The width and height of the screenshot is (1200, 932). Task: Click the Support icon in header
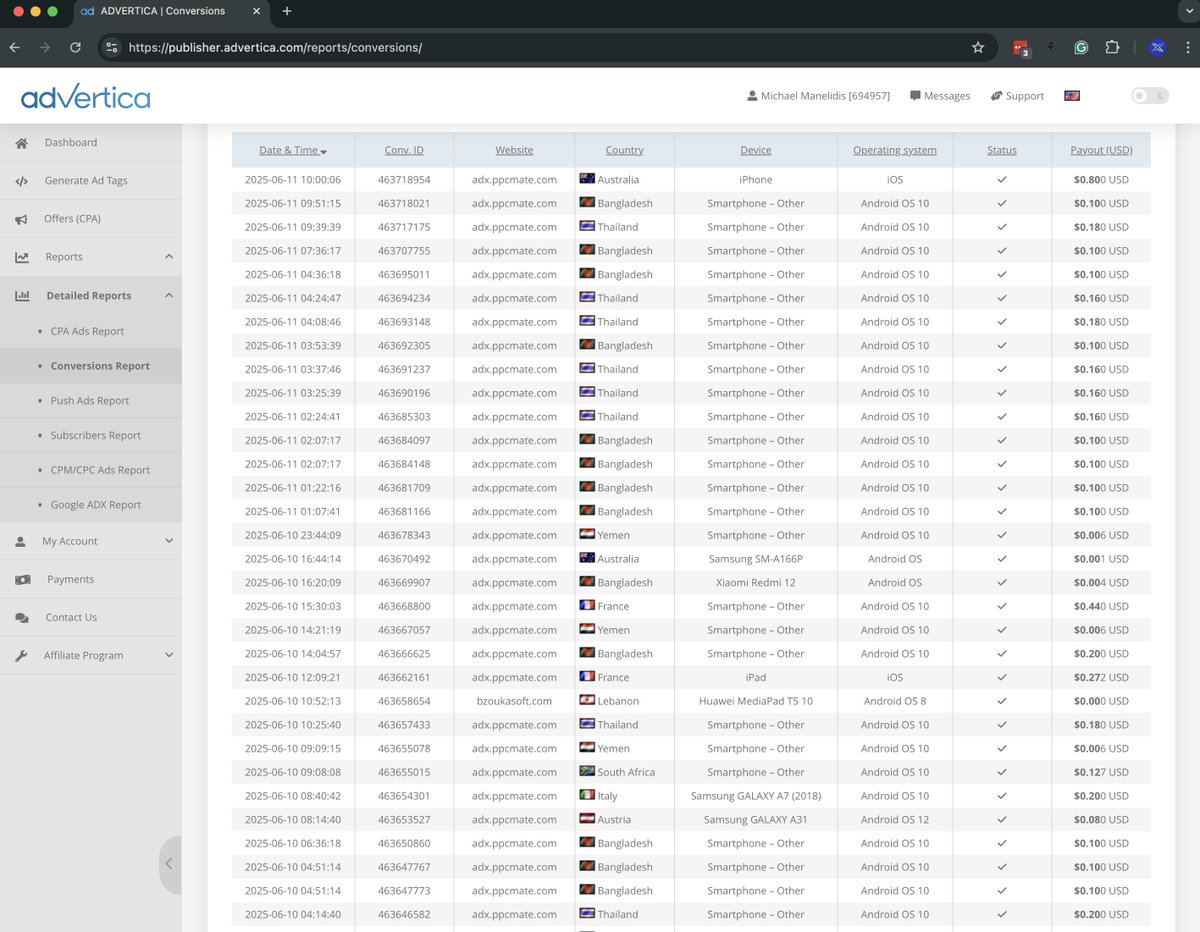coord(996,96)
